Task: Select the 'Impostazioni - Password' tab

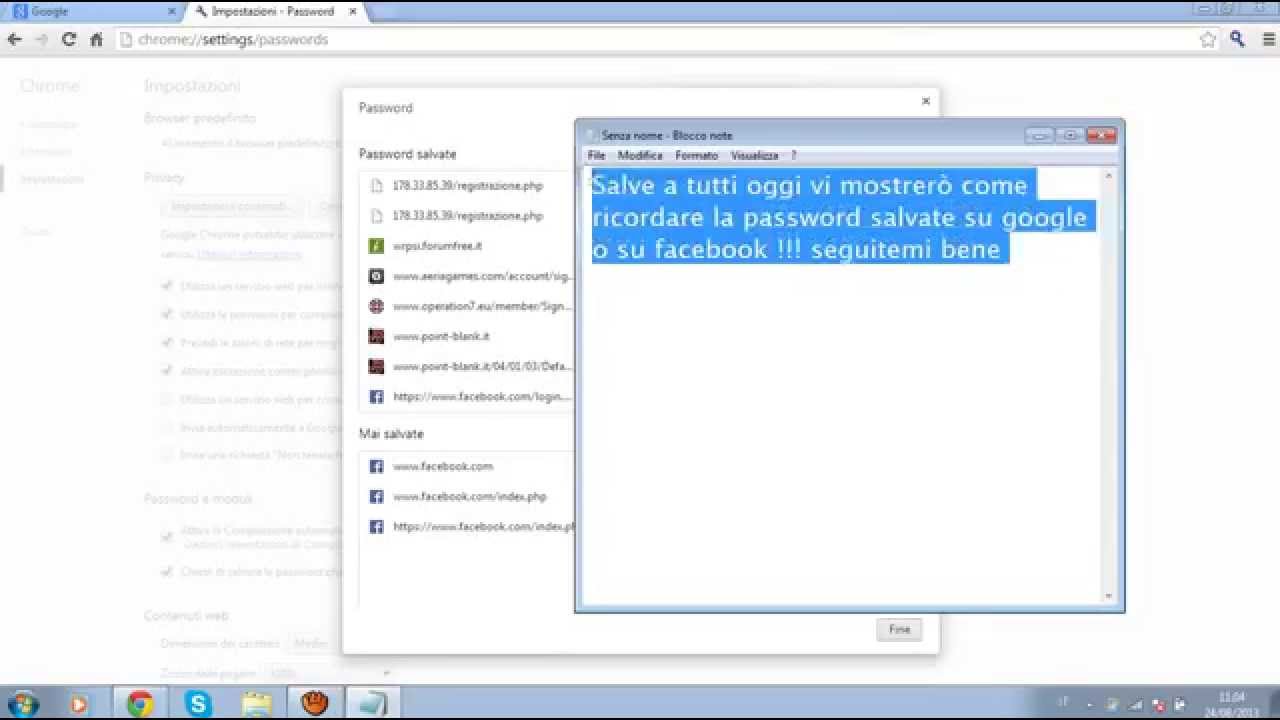Action: click(274, 12)
